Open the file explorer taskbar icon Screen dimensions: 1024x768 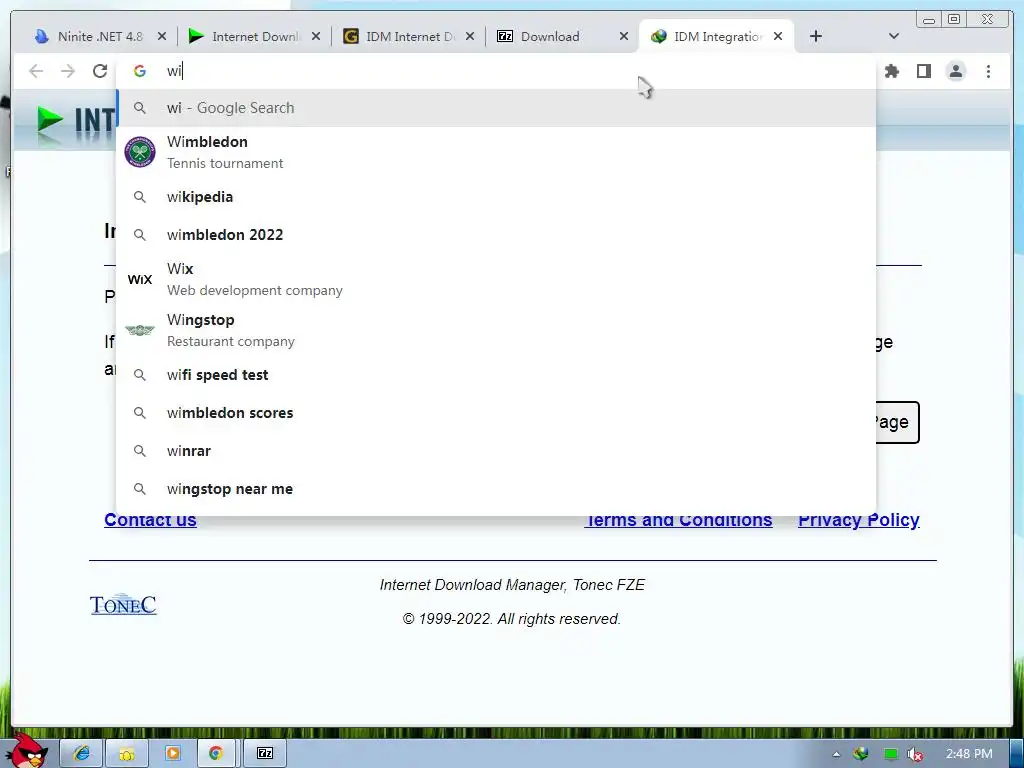tap(127, 753)
